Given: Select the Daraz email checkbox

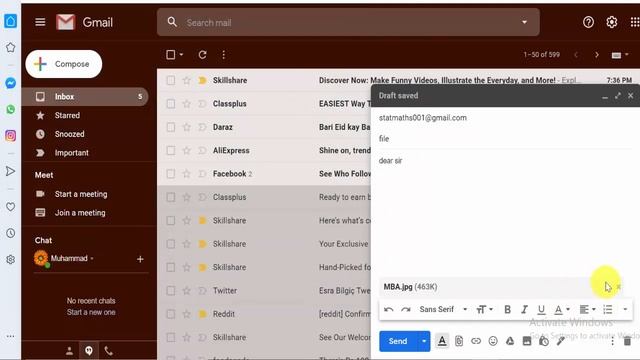Looking at the screenshot, I should [x=171, y=127].
